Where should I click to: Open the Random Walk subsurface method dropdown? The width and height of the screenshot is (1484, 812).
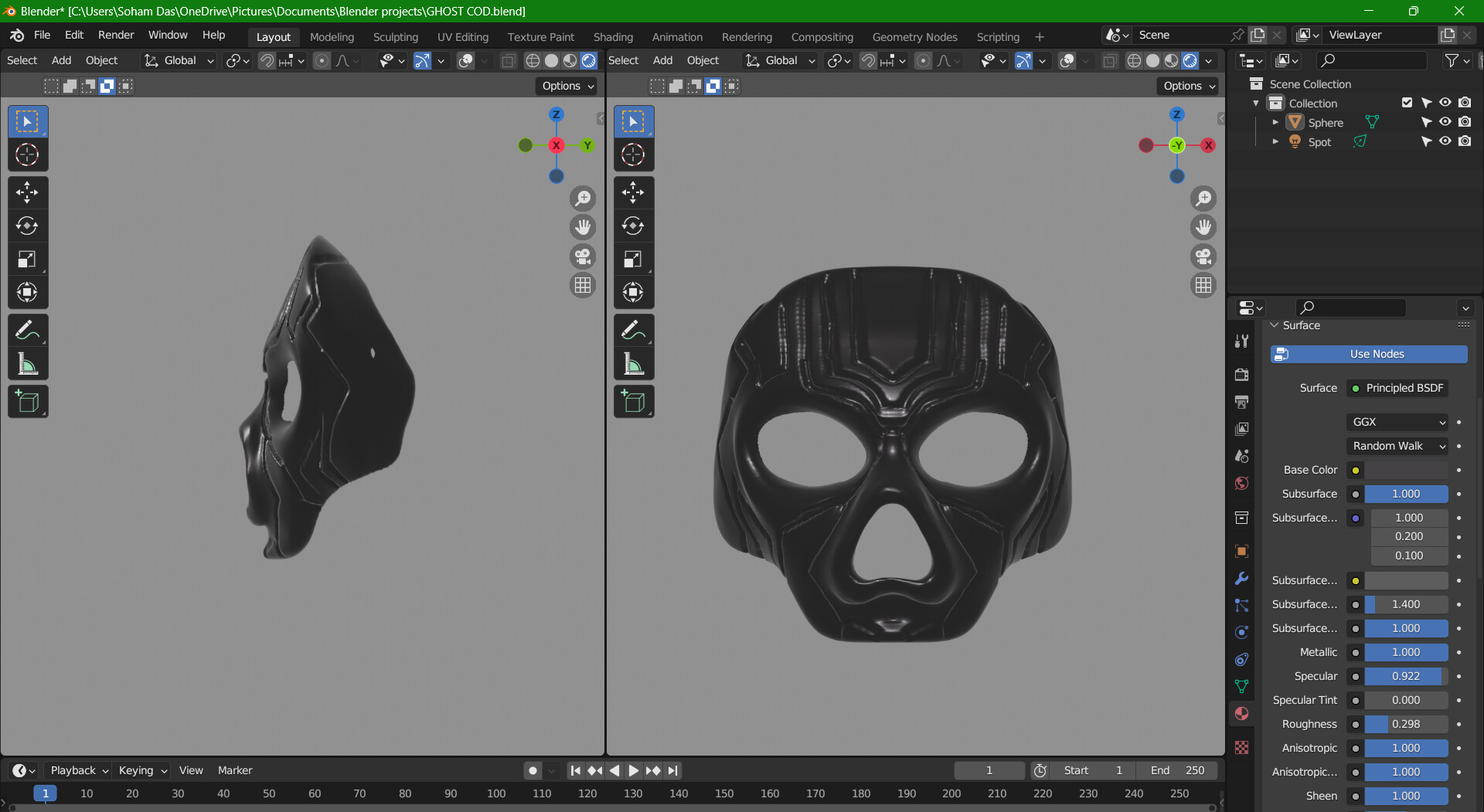[x=1397, y=446]
